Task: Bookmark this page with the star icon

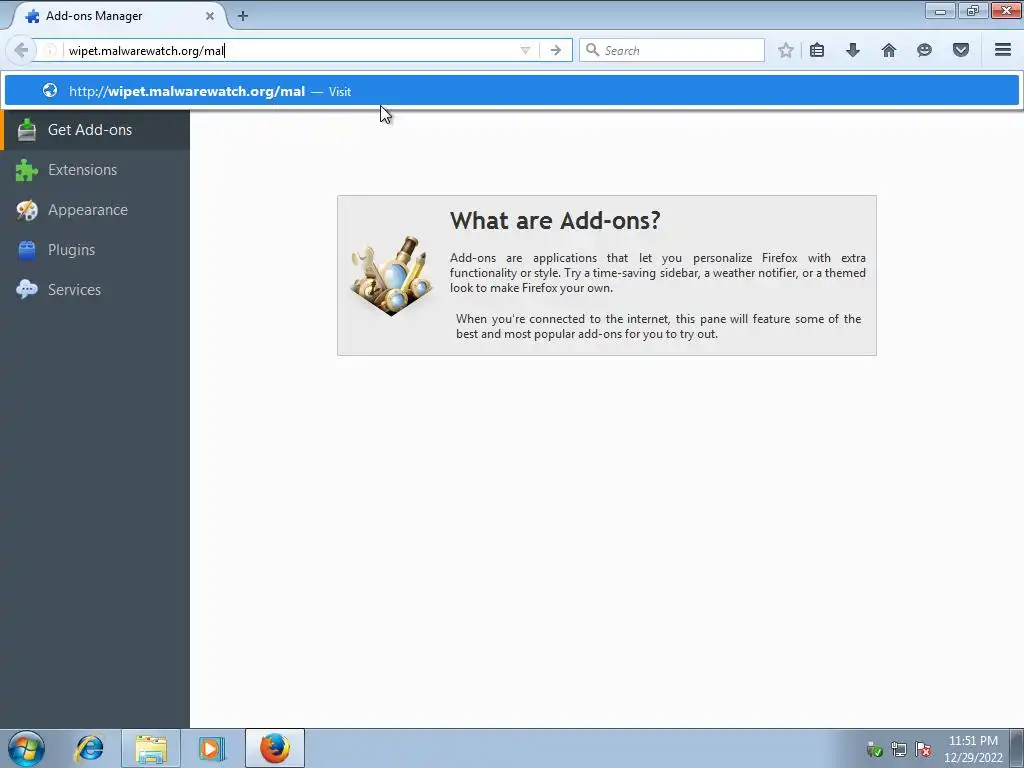Action: coord(786,50)
